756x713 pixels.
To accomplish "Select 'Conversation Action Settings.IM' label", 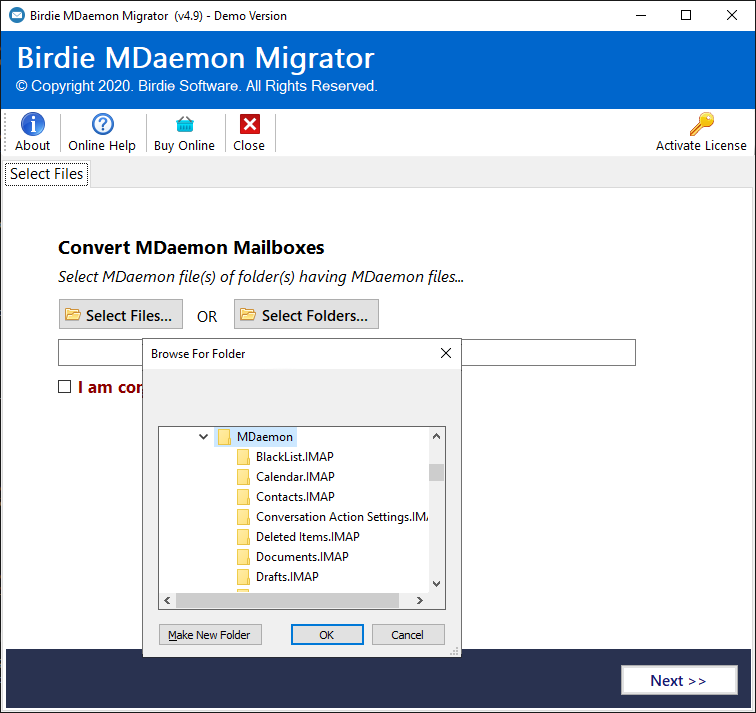I will tap(342, 517).
